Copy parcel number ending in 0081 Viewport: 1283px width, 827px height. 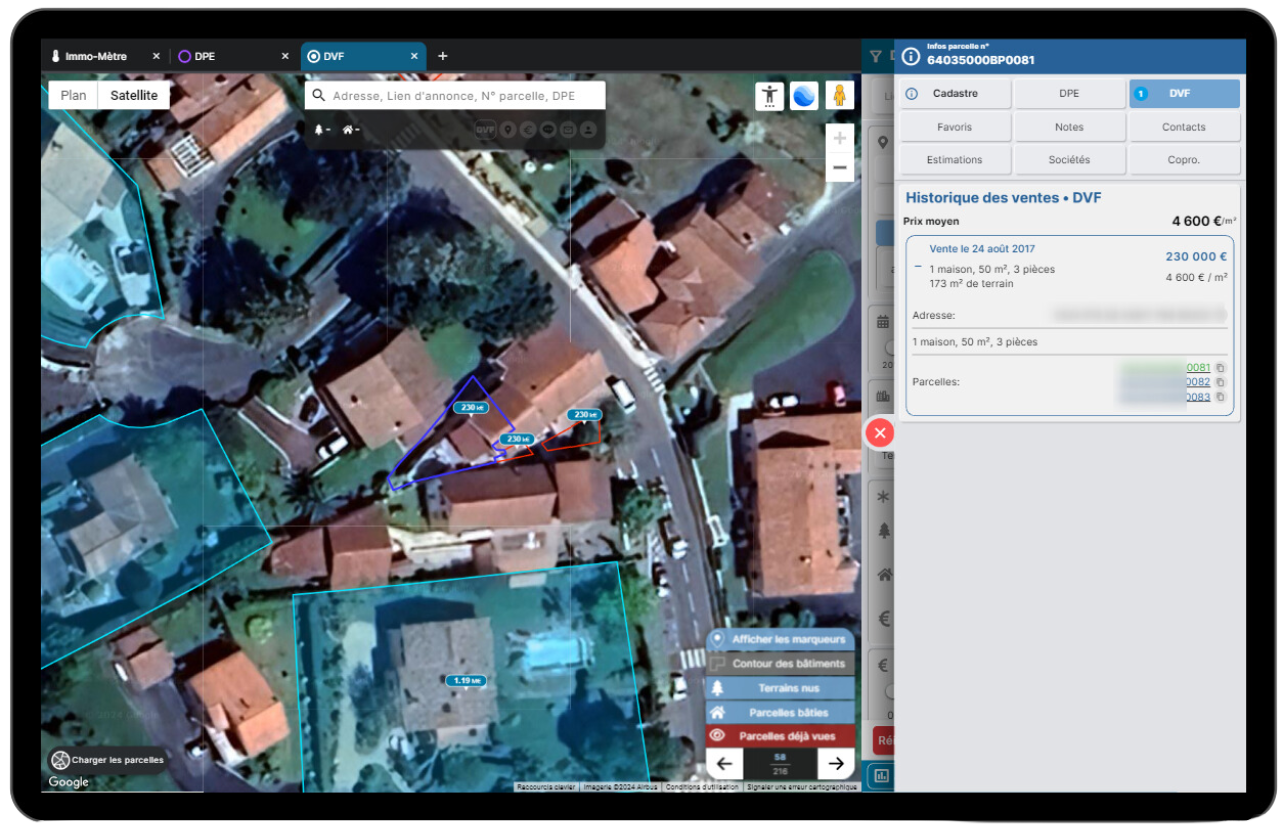[x=1220, y=368]
